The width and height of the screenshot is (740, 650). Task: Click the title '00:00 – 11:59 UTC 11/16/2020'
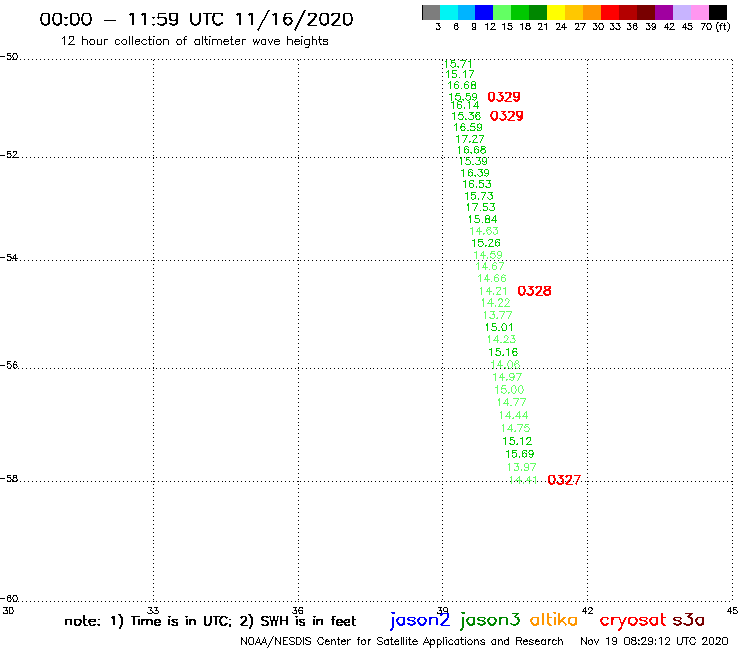pos(196,19)
